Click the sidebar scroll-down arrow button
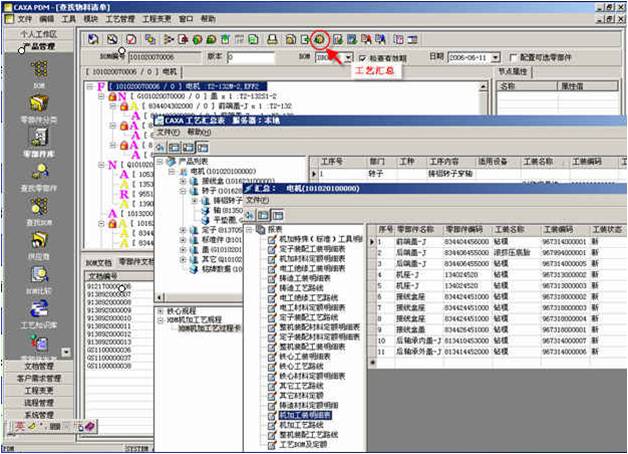The height and width of the screenshot is (454, 628). coord(66,352)
